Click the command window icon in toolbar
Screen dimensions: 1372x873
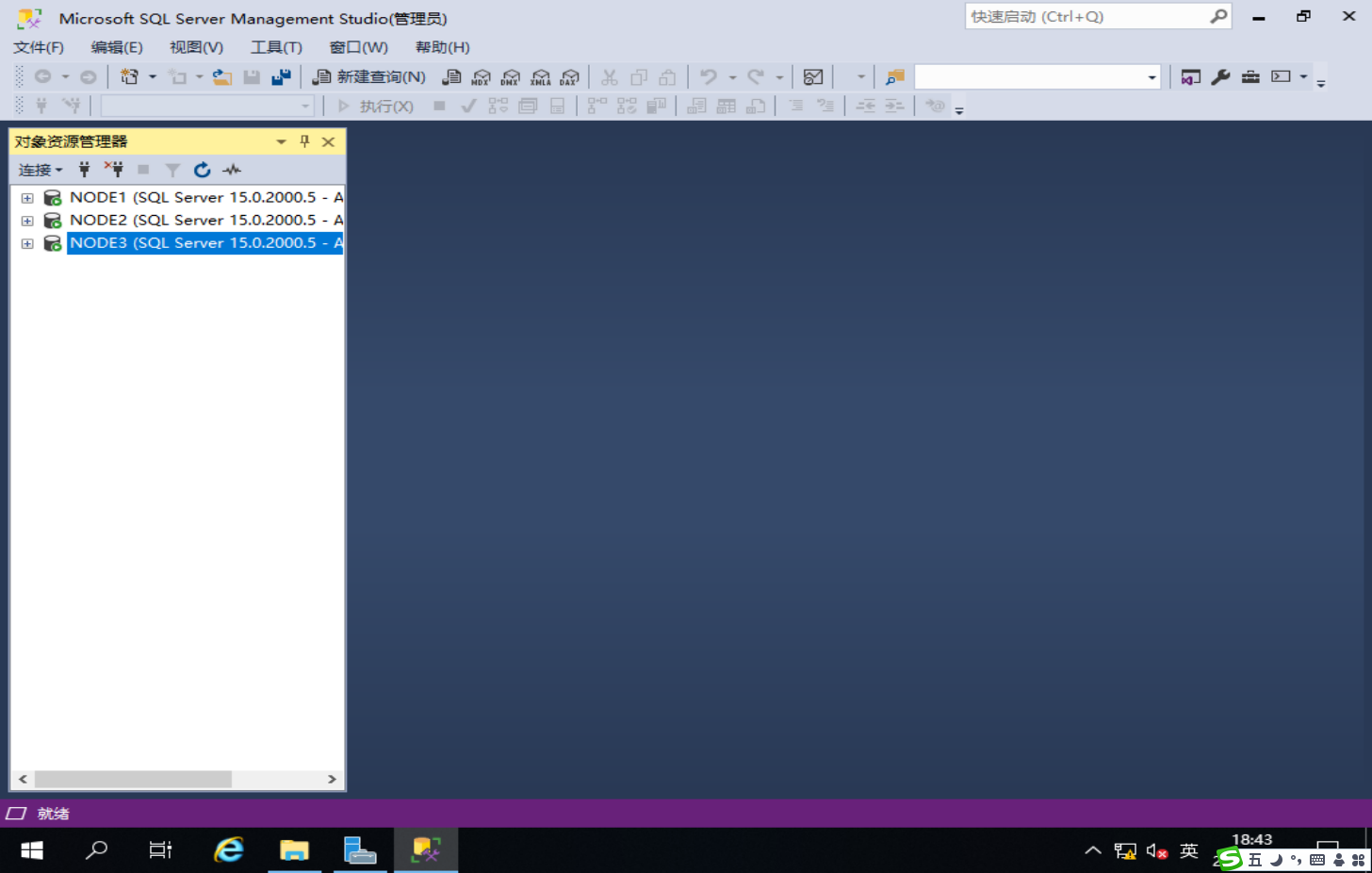point(1281,77)
